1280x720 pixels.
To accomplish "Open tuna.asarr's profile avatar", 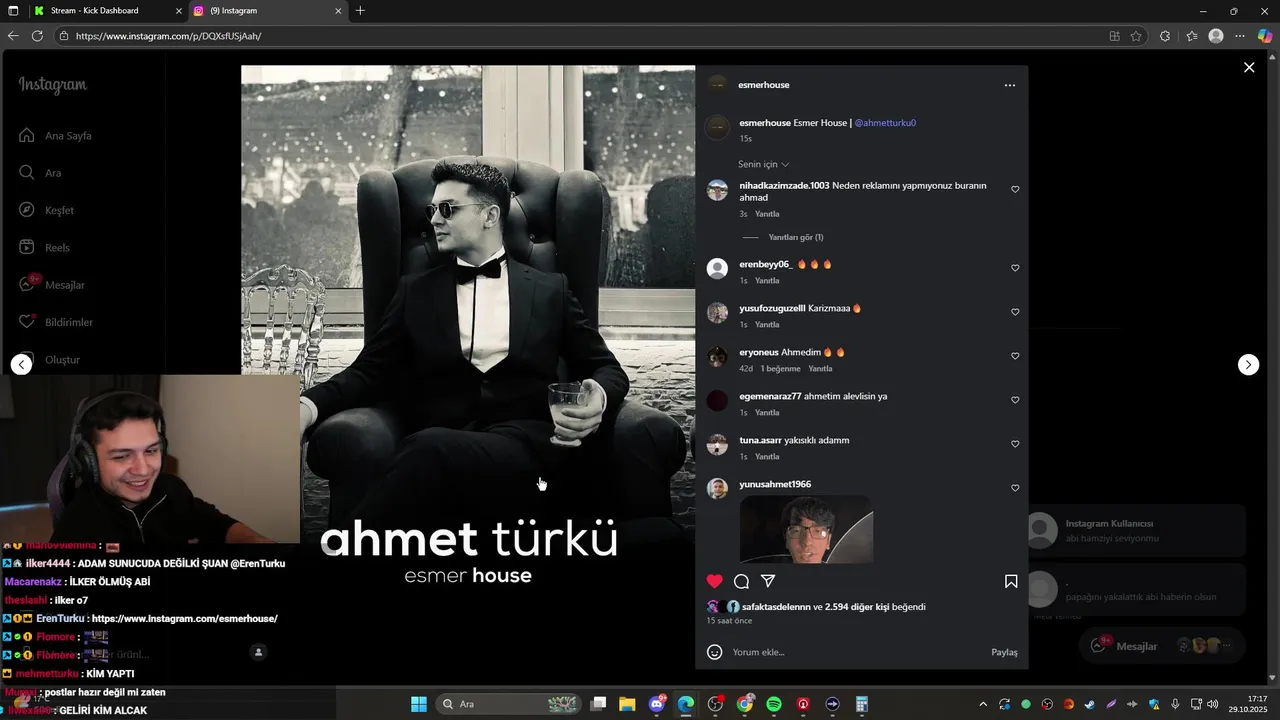I will pyautogui.click(x=717, y=444).
